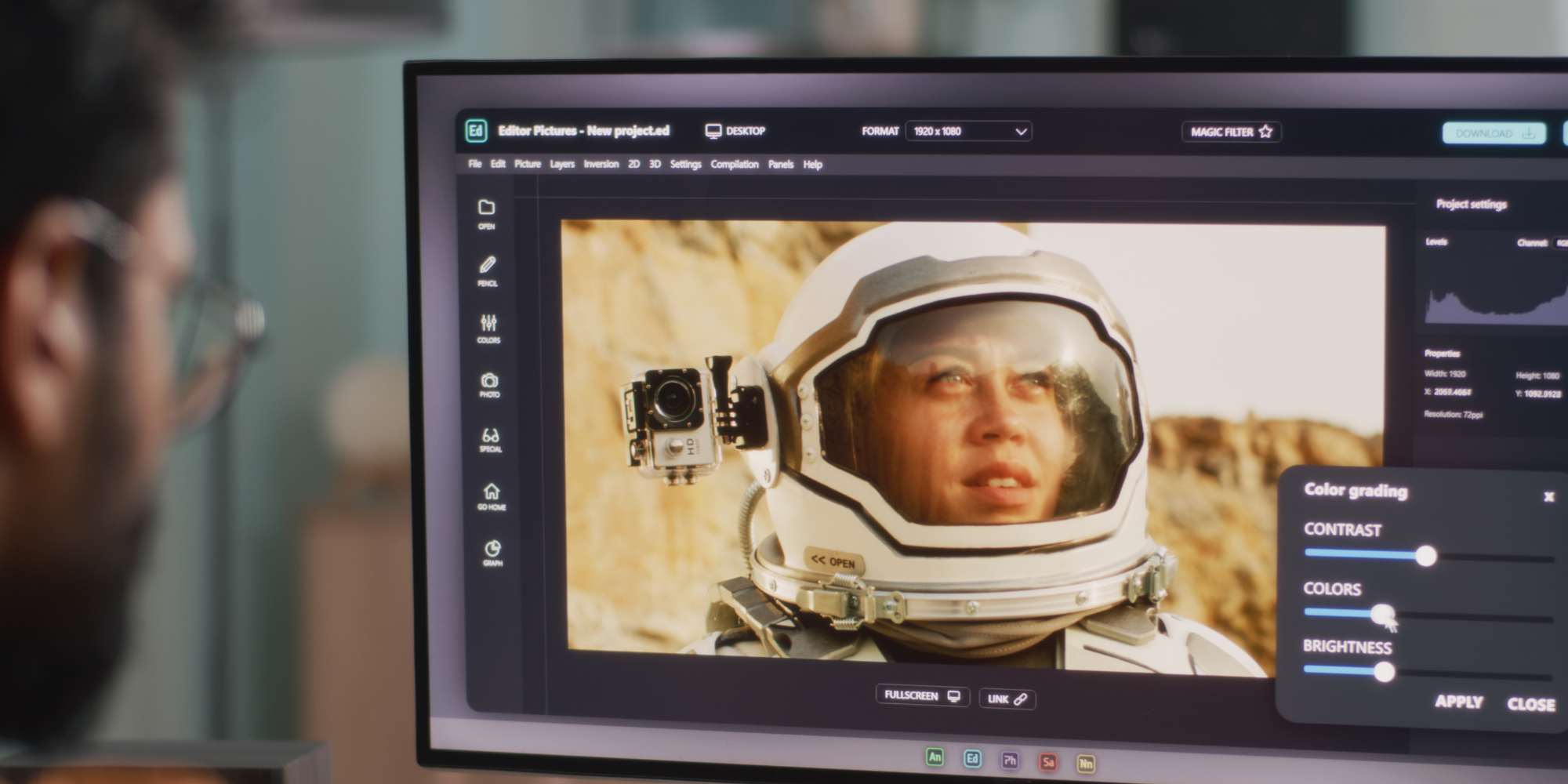
Task: Select the Photo camera tool
Action: coord(490,385)
